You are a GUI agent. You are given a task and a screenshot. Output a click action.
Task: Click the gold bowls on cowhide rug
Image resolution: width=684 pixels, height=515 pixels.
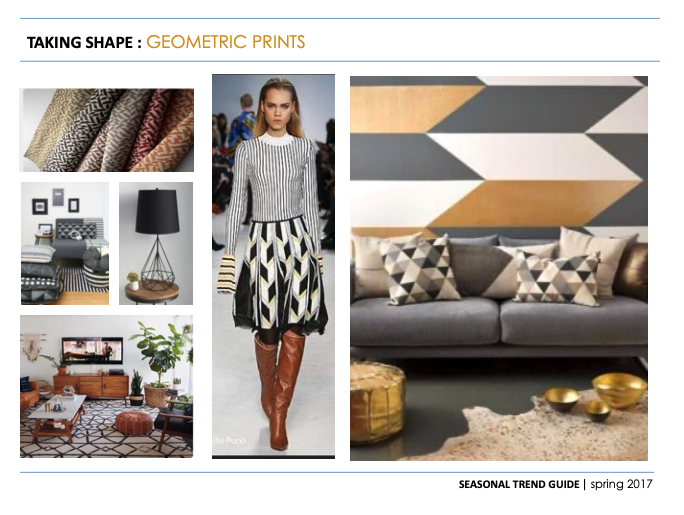click(x=595, y=397)
